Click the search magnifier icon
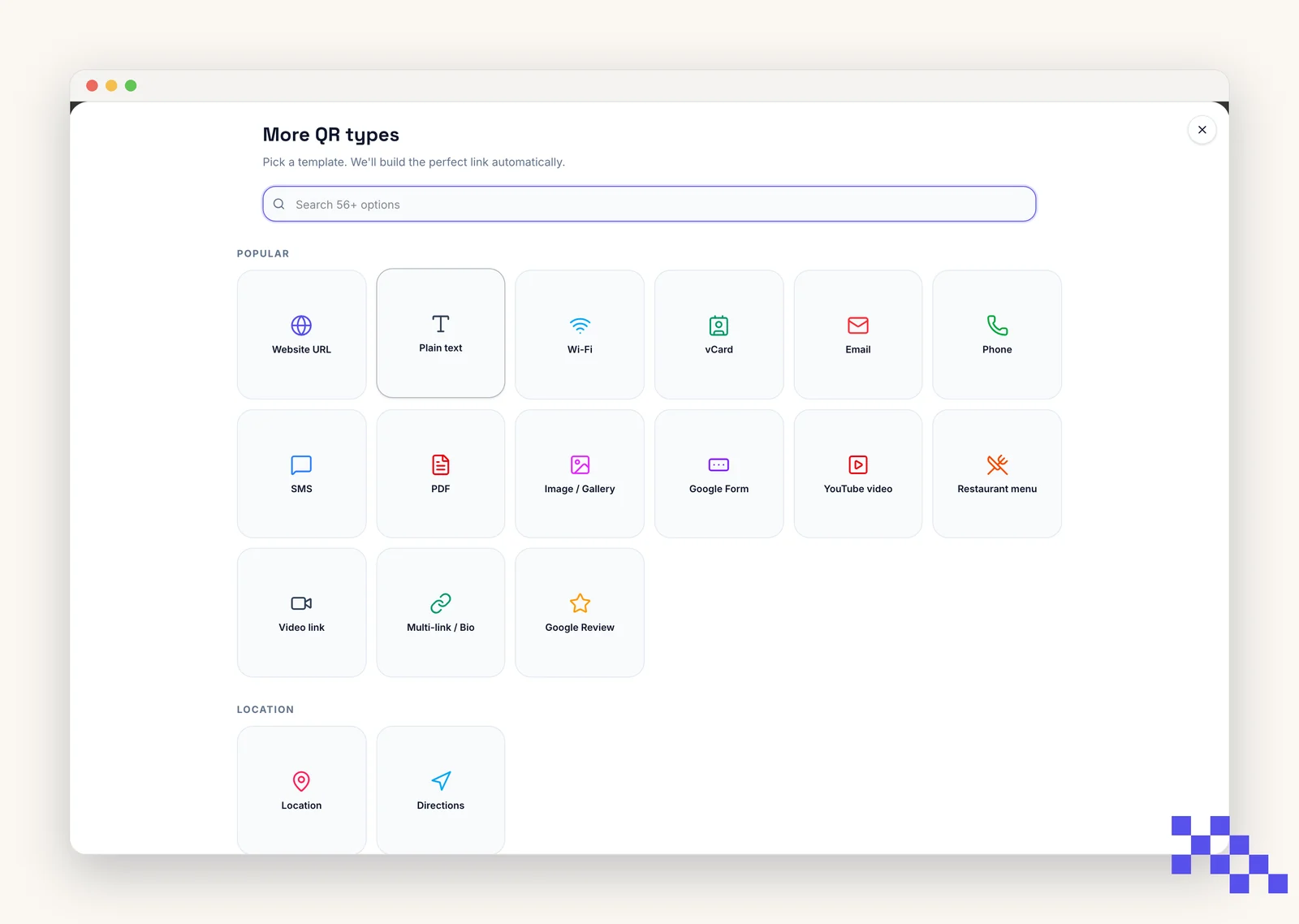 click(278, 204)
